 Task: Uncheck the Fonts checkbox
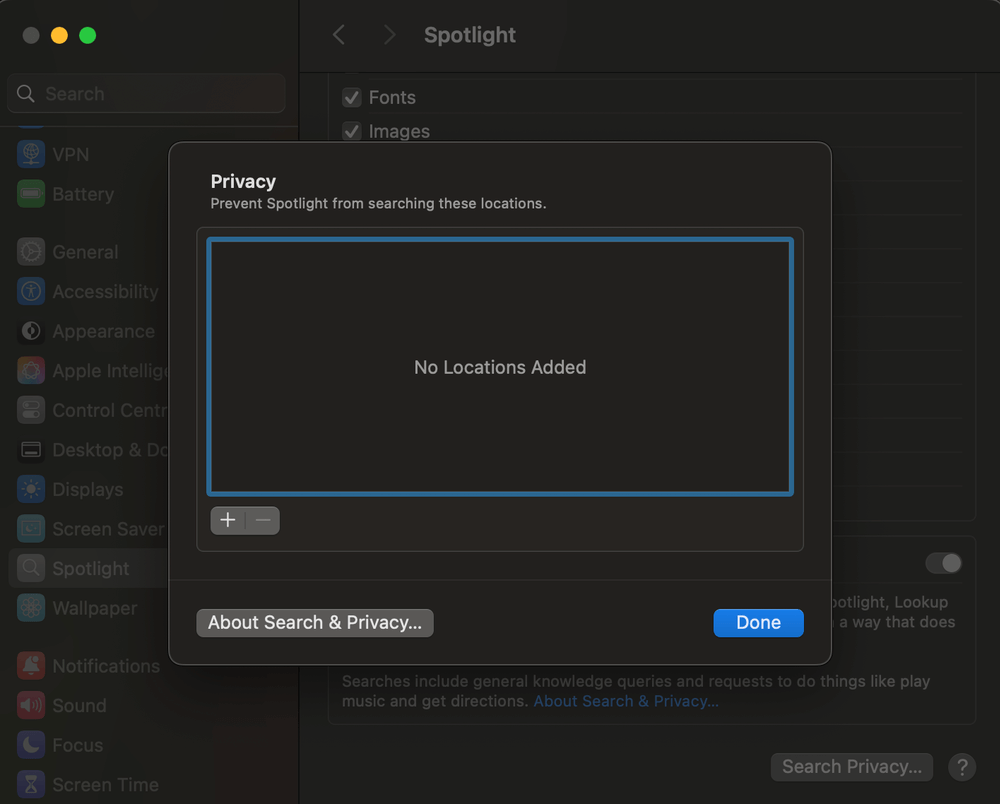(x=351, y=98)
